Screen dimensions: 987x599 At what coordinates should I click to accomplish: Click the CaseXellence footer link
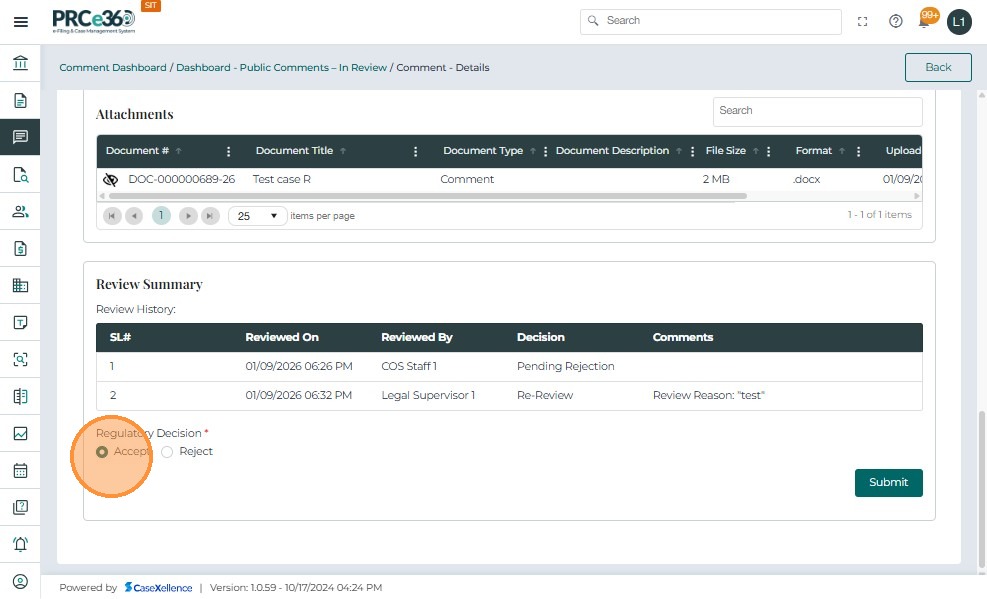click(x=158, y=588)
